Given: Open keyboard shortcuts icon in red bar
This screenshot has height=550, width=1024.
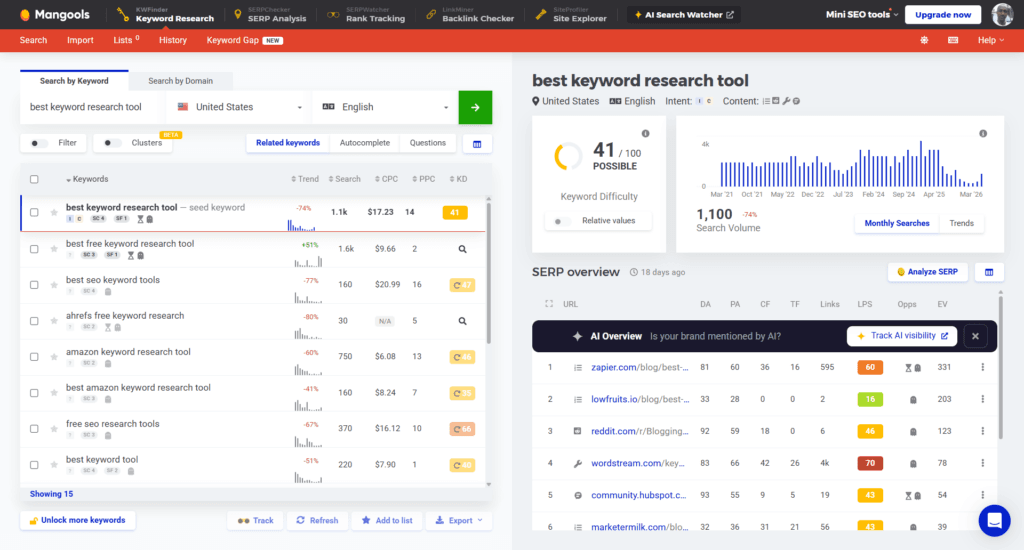Looking at the screenshot, I should (x=953, y=40).
